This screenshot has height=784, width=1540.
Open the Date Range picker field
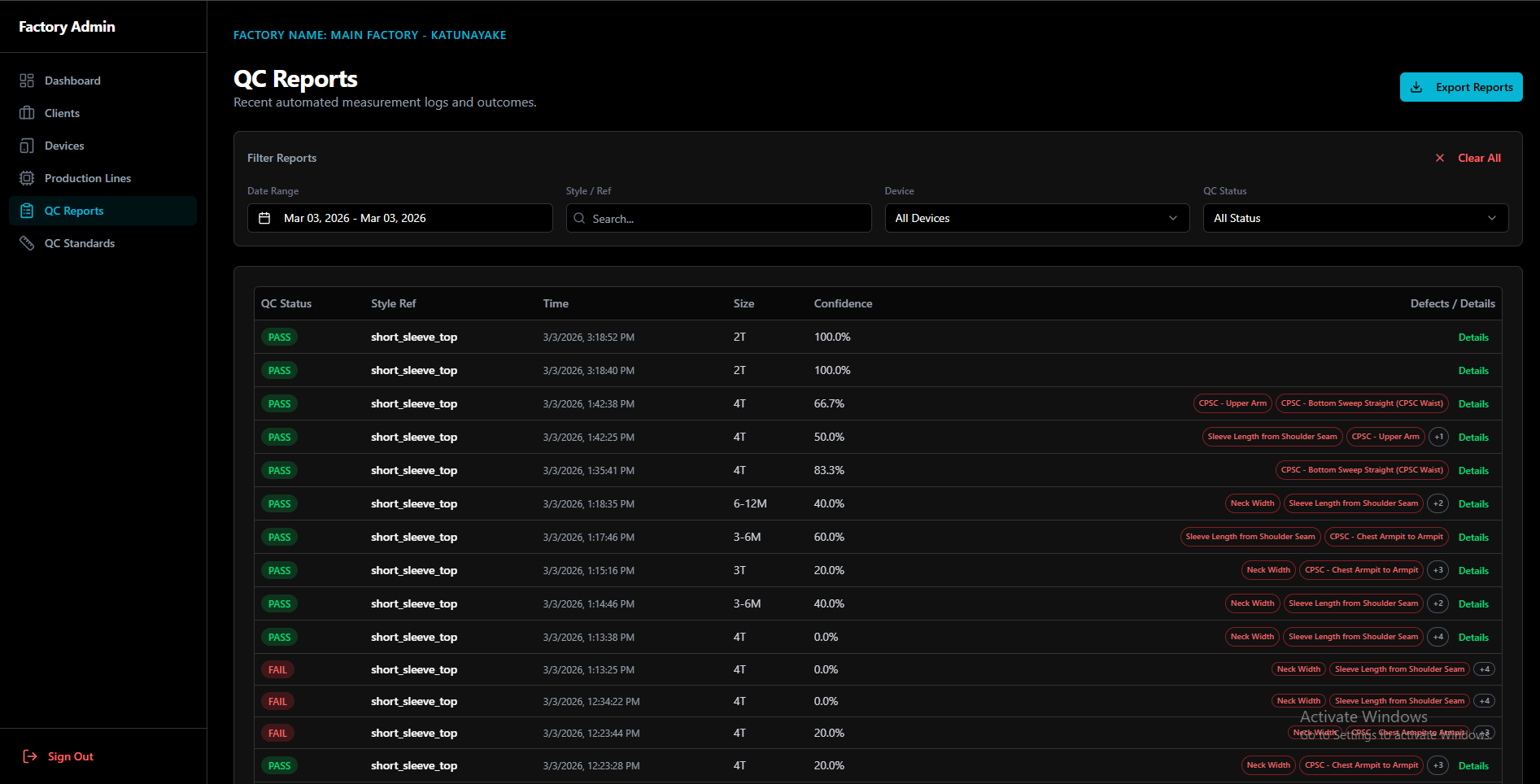[x=400, y=218]
